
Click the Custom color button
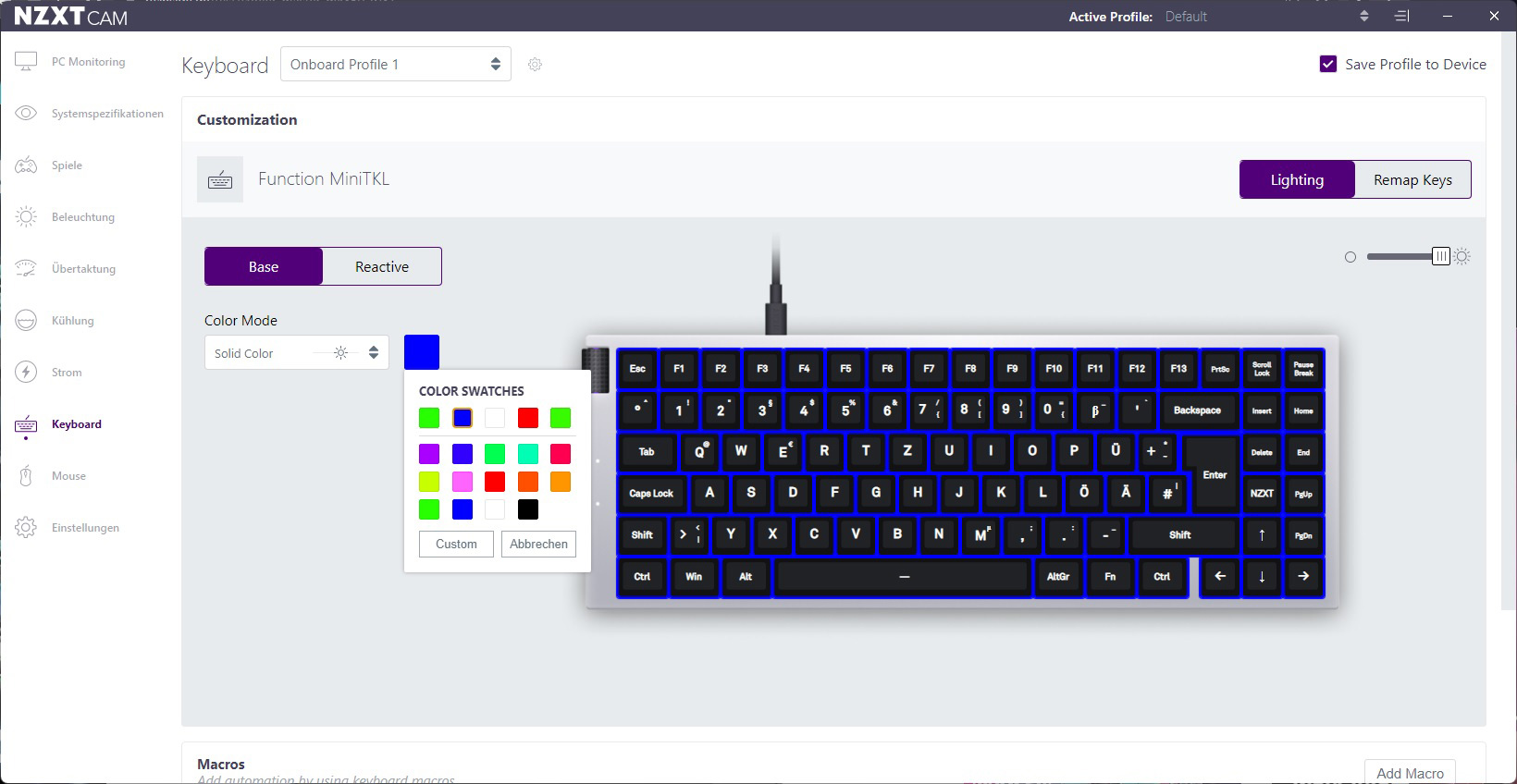[x=456, y=544]
